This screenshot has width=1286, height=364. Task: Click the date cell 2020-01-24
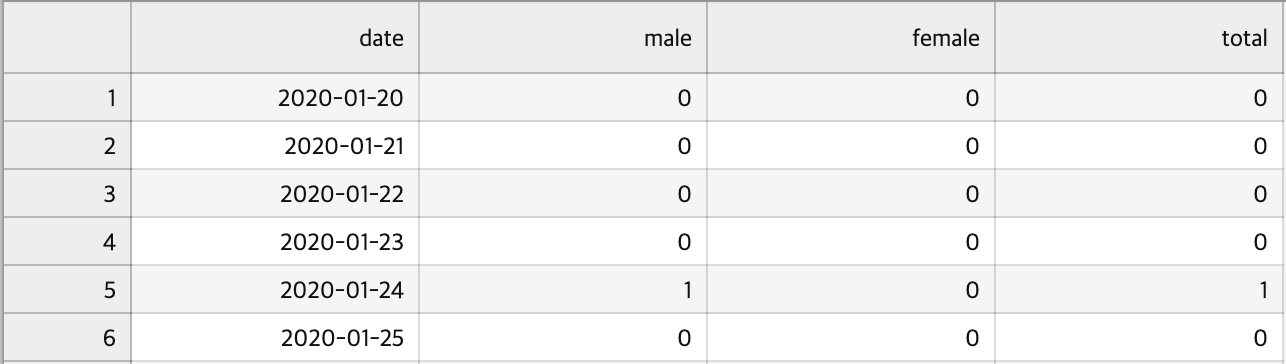(x=275, y=289)
